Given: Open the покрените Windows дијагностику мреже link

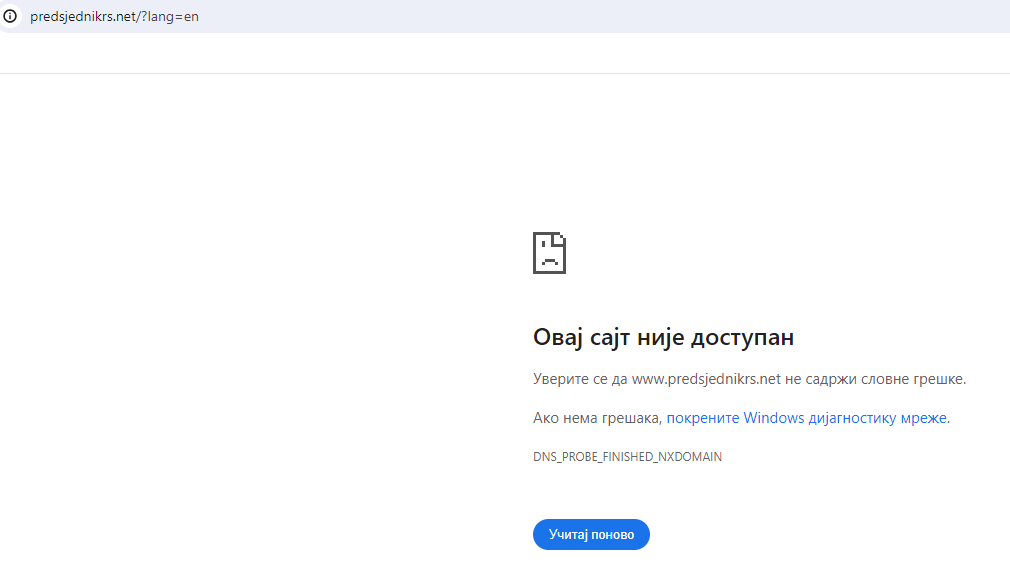Looking at the screenshot, I should click(x=806, y=418).
